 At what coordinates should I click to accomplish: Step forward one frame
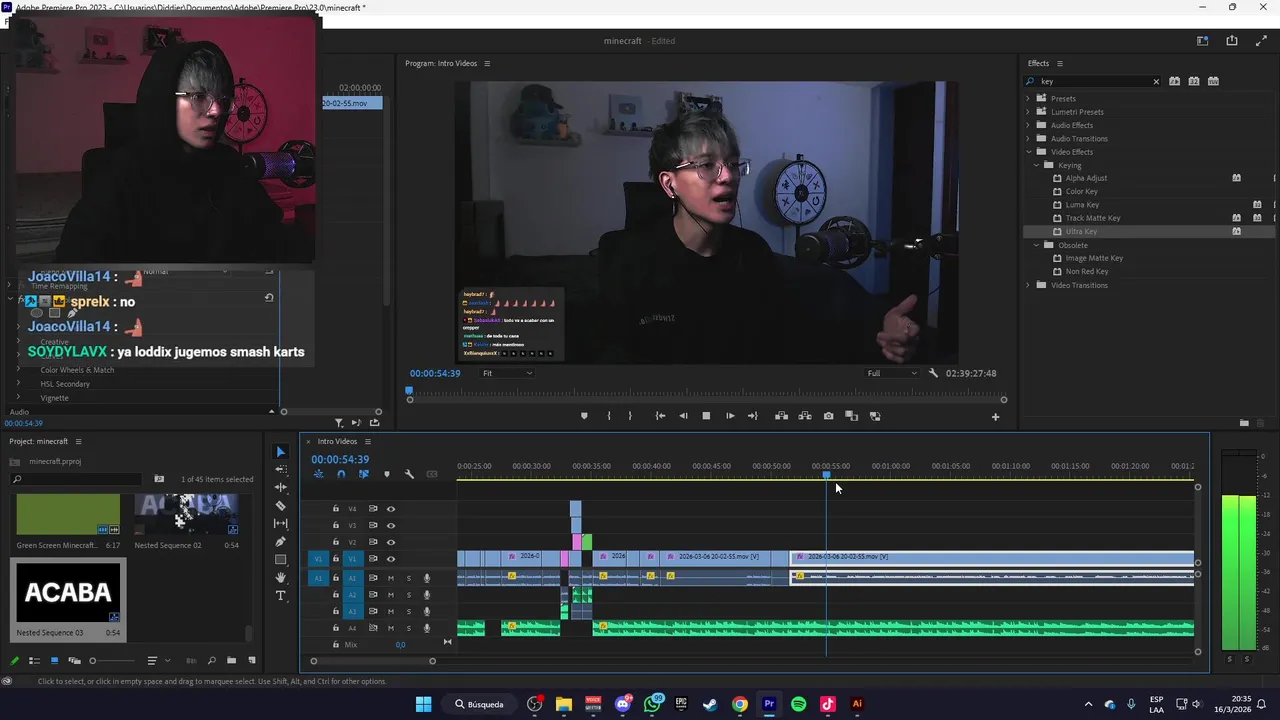point(729,416)
